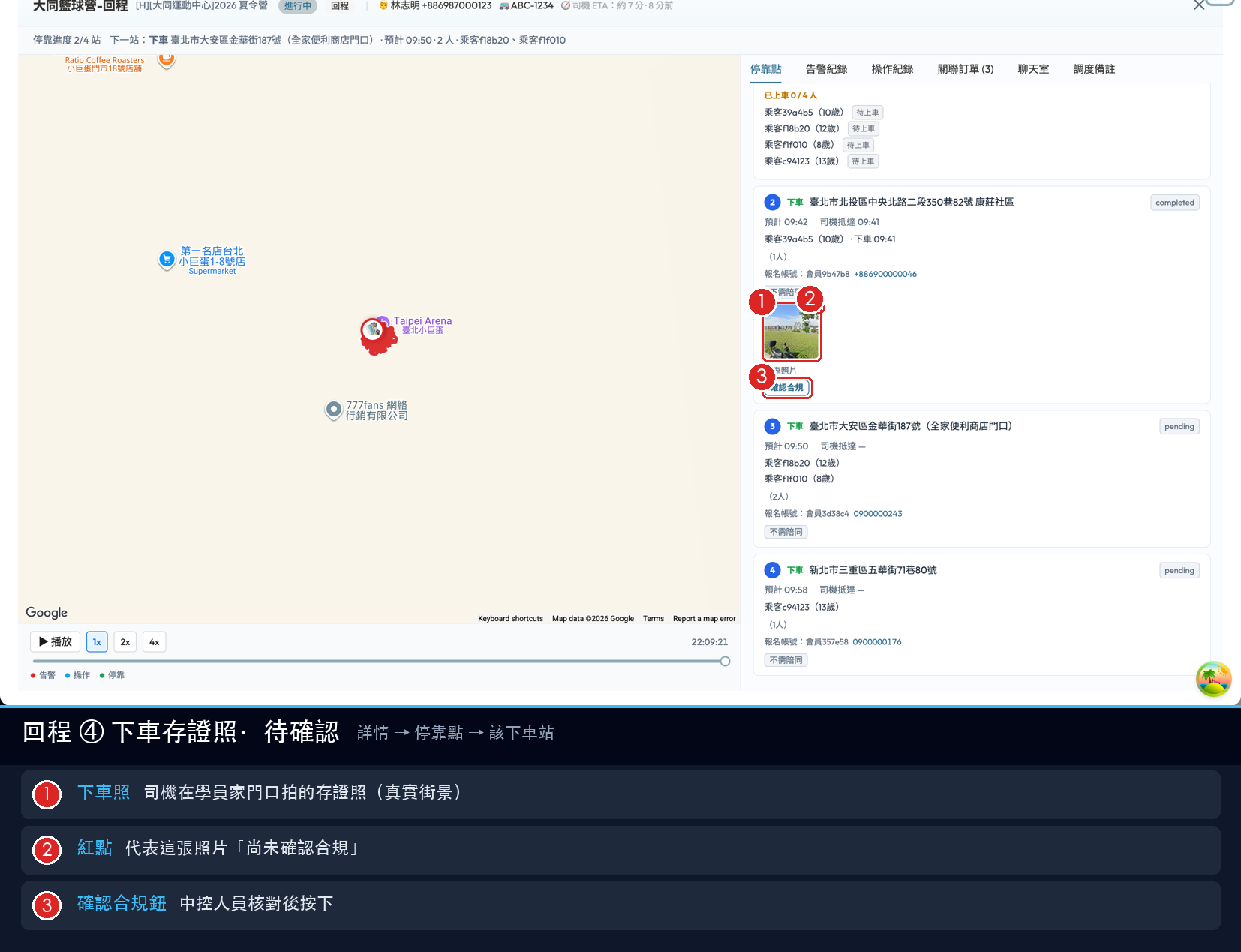Click the driver avatar icon beside 林志明
1241x952 pixels.
(383, 5)
